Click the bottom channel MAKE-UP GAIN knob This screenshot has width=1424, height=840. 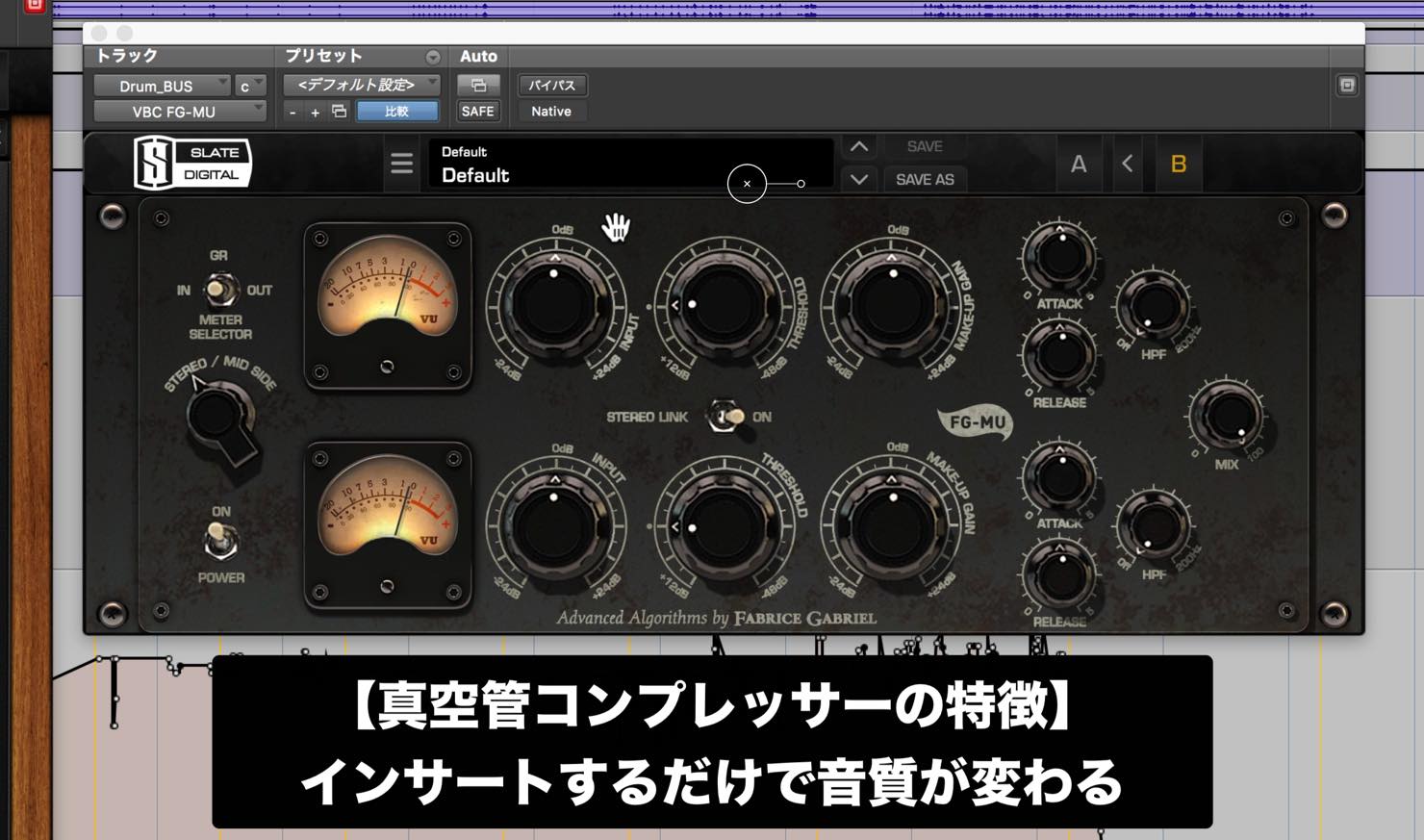[x=893, y=527]
